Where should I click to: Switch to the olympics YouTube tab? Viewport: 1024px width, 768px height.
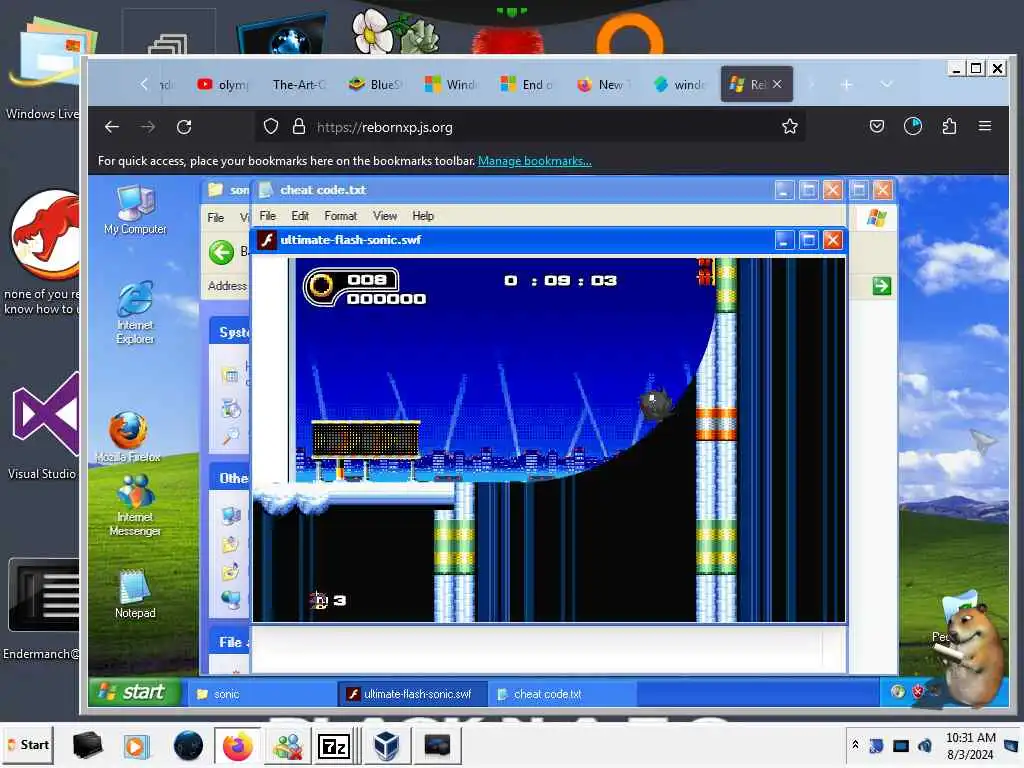tap(224, 84)
